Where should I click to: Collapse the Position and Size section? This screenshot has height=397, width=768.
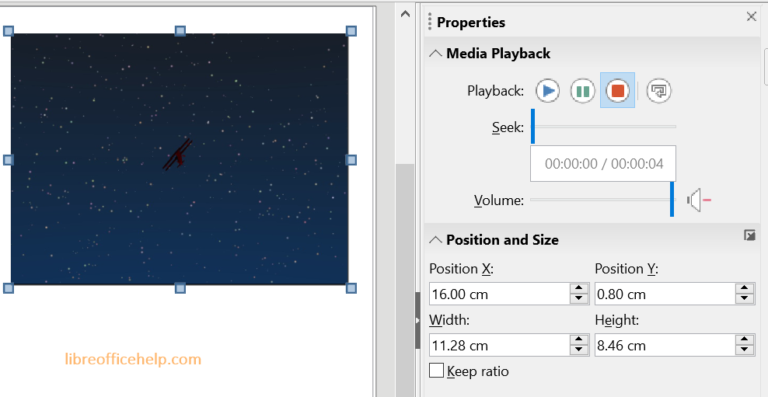435,240
